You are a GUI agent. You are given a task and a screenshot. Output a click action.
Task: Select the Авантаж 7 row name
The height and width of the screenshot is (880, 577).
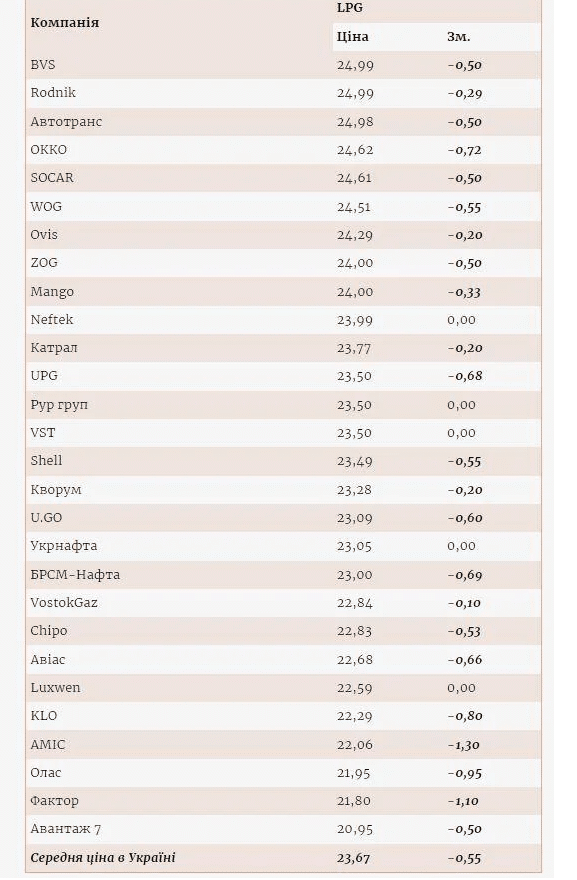(x=66, y=829)
